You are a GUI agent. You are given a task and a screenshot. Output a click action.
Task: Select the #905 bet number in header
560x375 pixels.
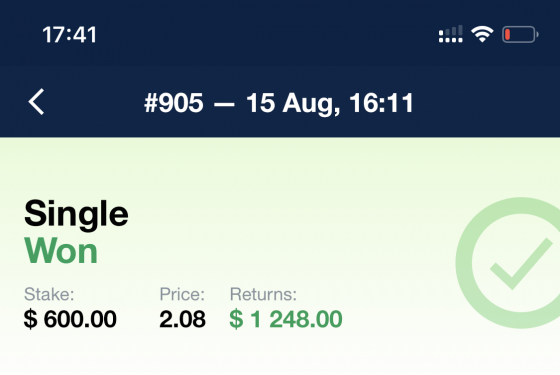click(x=174, y=103)
